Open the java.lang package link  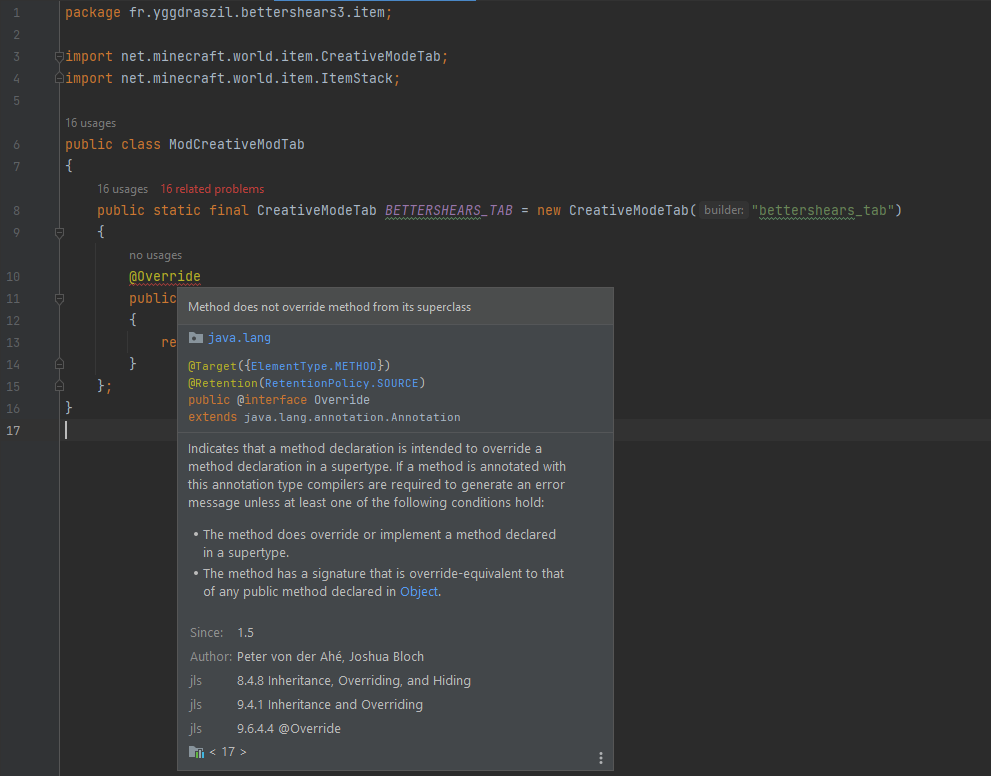tap(239, 338)
